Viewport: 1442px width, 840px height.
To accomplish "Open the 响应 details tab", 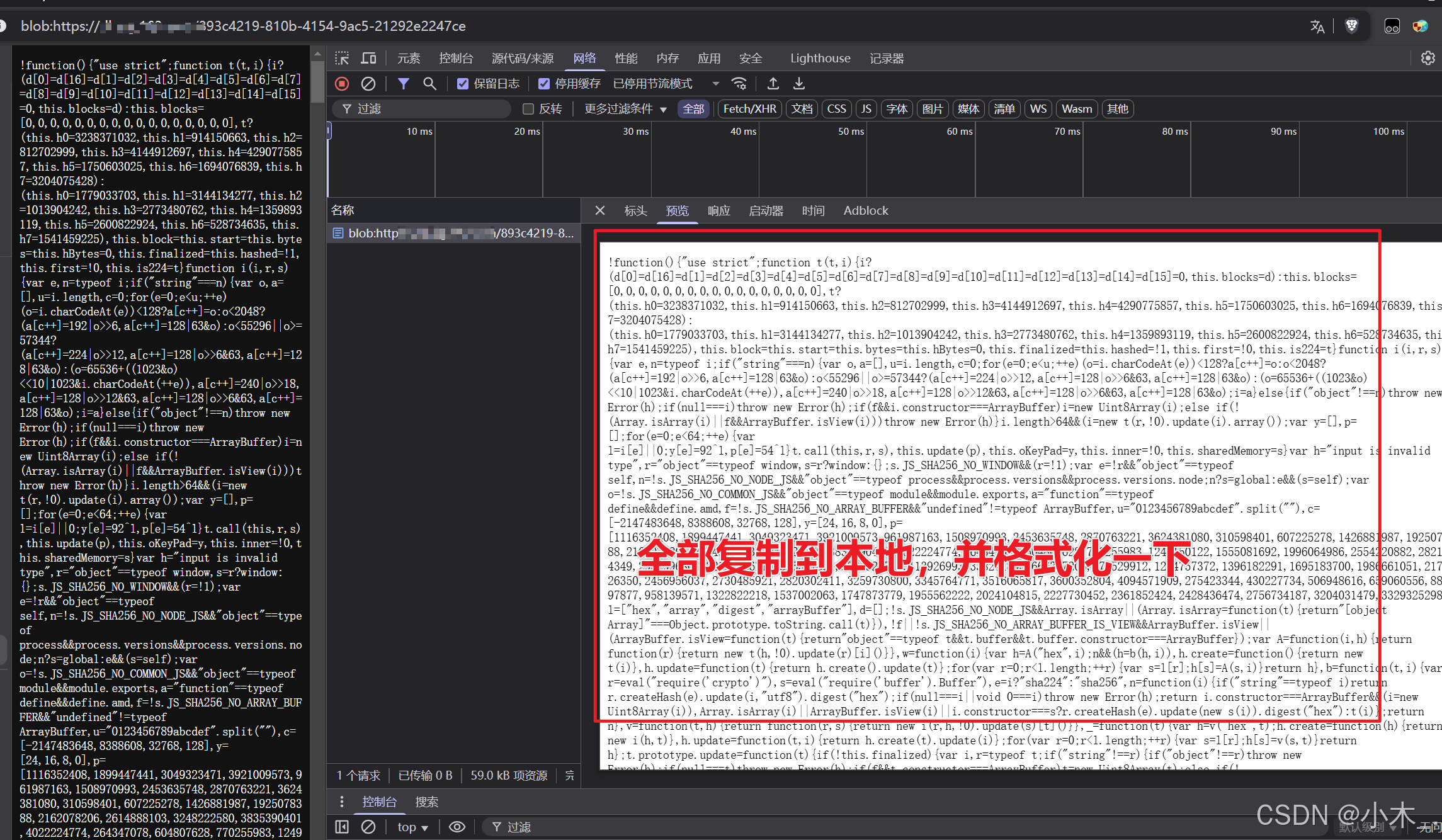I will 718,210.
